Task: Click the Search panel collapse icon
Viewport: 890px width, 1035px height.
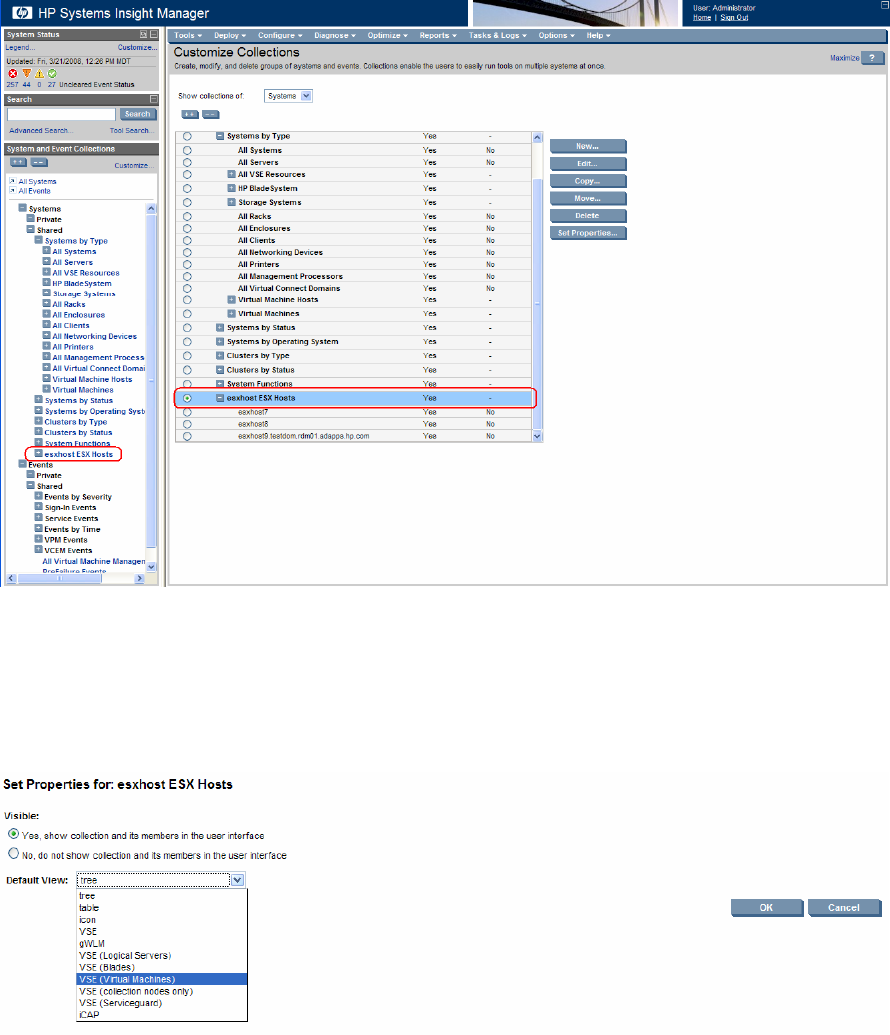Action: [154, 99]
